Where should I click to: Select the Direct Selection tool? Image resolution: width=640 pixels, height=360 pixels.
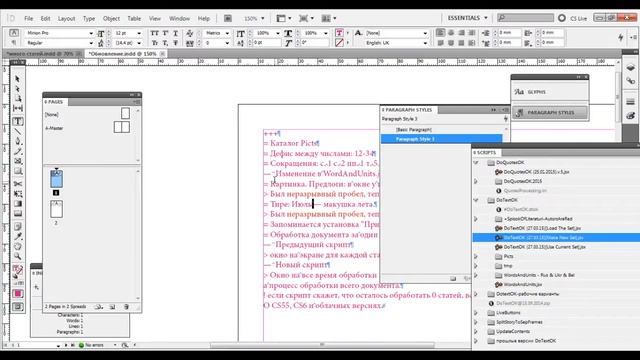[17, 89]
